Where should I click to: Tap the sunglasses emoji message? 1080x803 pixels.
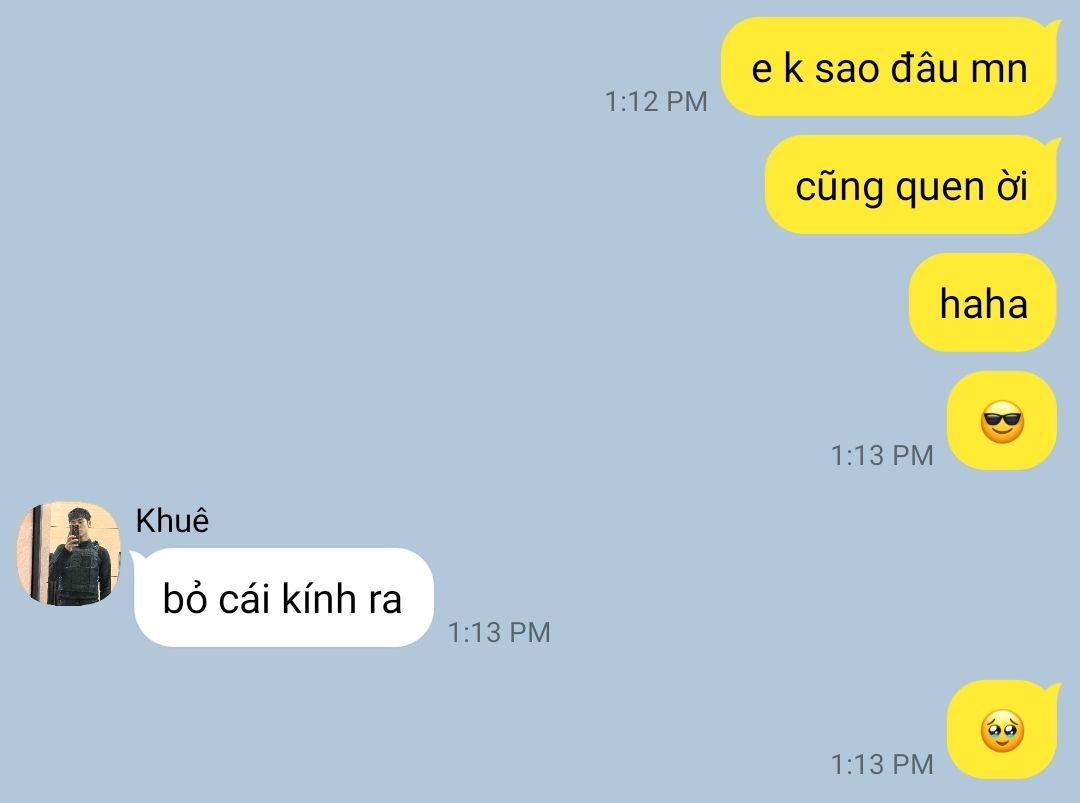[1002, 421]
